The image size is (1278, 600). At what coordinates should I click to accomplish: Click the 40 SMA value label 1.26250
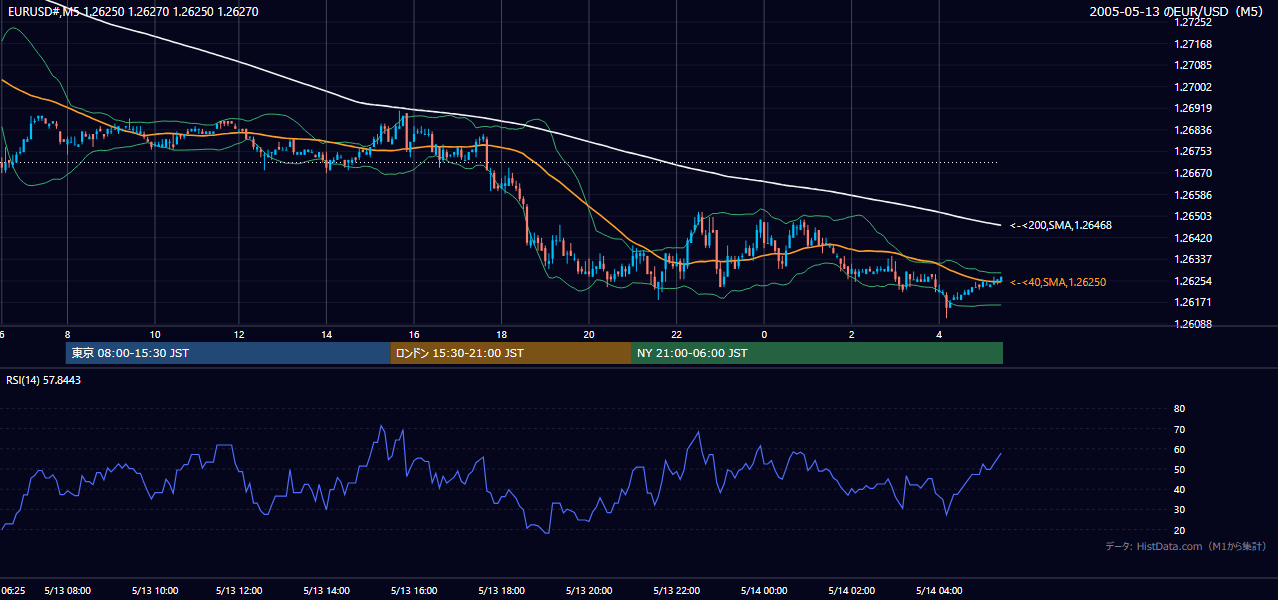1058,282
